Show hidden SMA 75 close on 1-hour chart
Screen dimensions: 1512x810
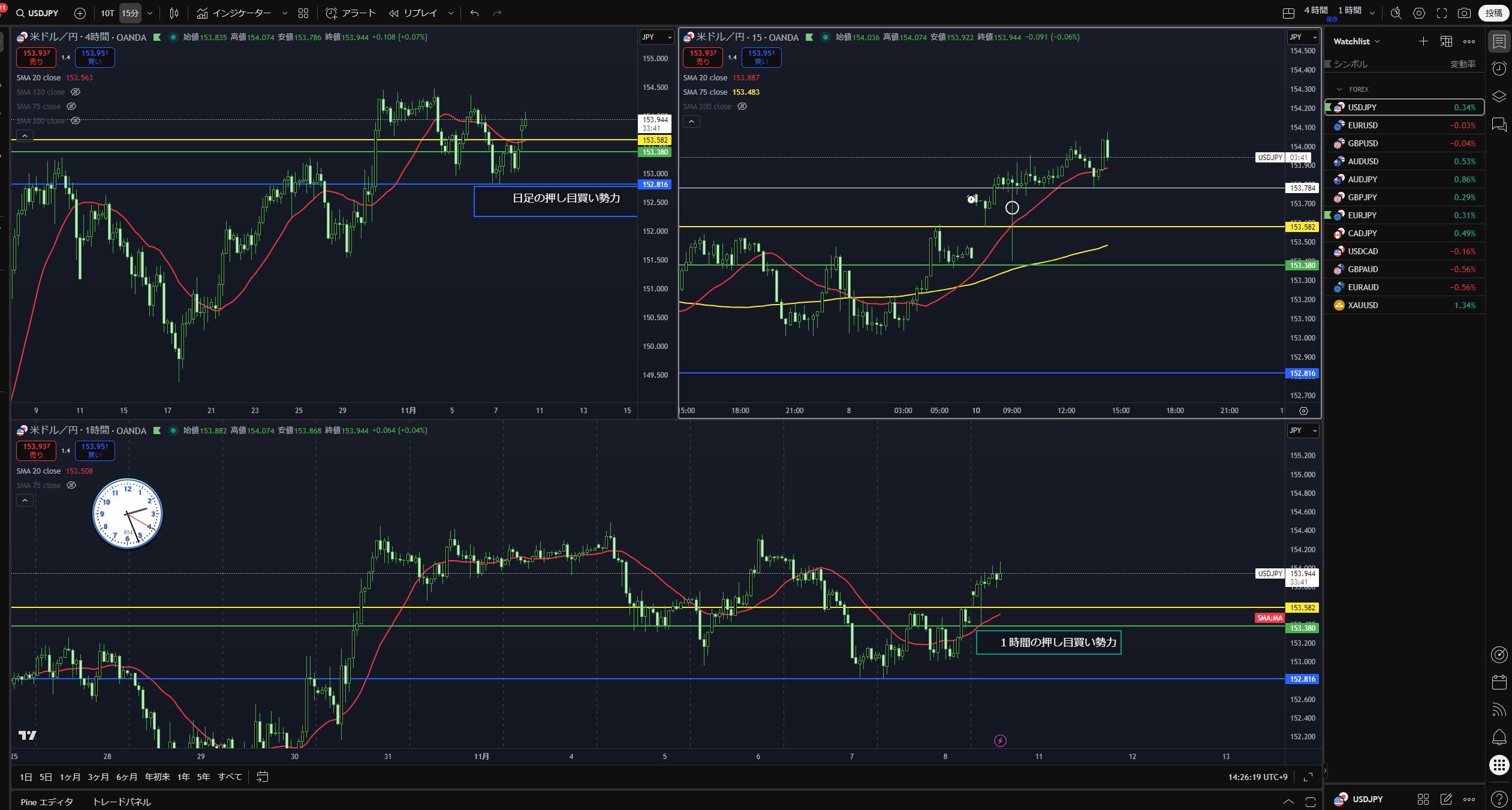pyautogui.click(x=71, y=486)
